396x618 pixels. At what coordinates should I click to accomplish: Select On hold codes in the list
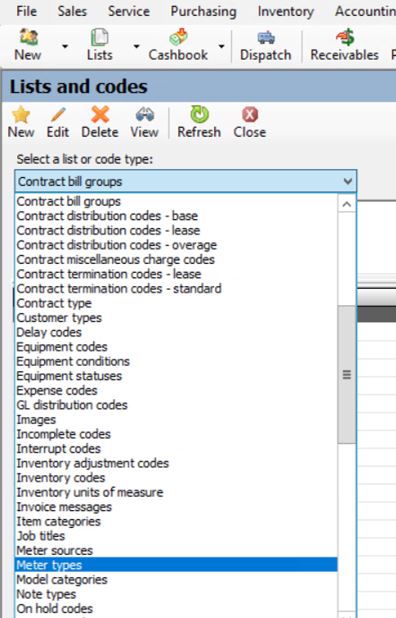[x=176, y=609]
